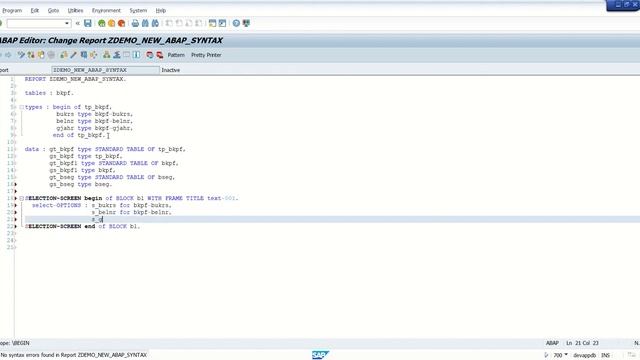This screenshot has height=360, width=640.
Task: Click the 'gs_bseg type bseg.' line
Action: (x=81, y=184)
